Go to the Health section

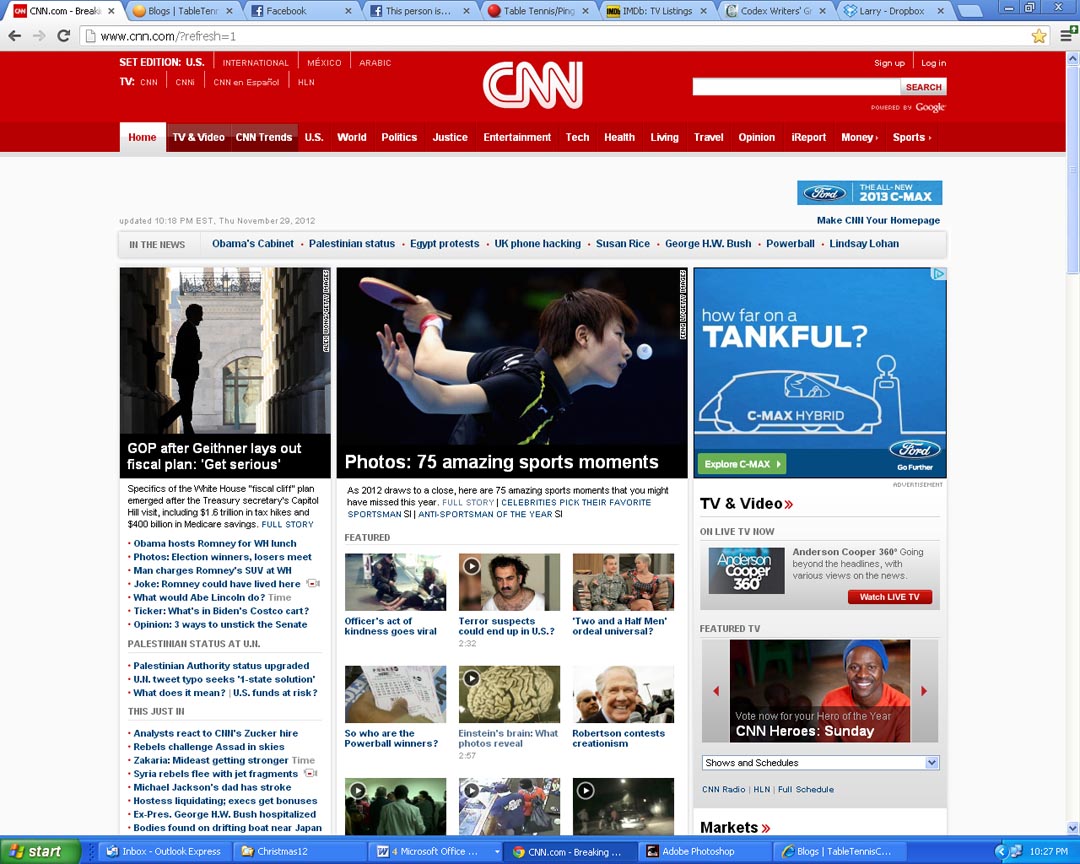point(619,137)
